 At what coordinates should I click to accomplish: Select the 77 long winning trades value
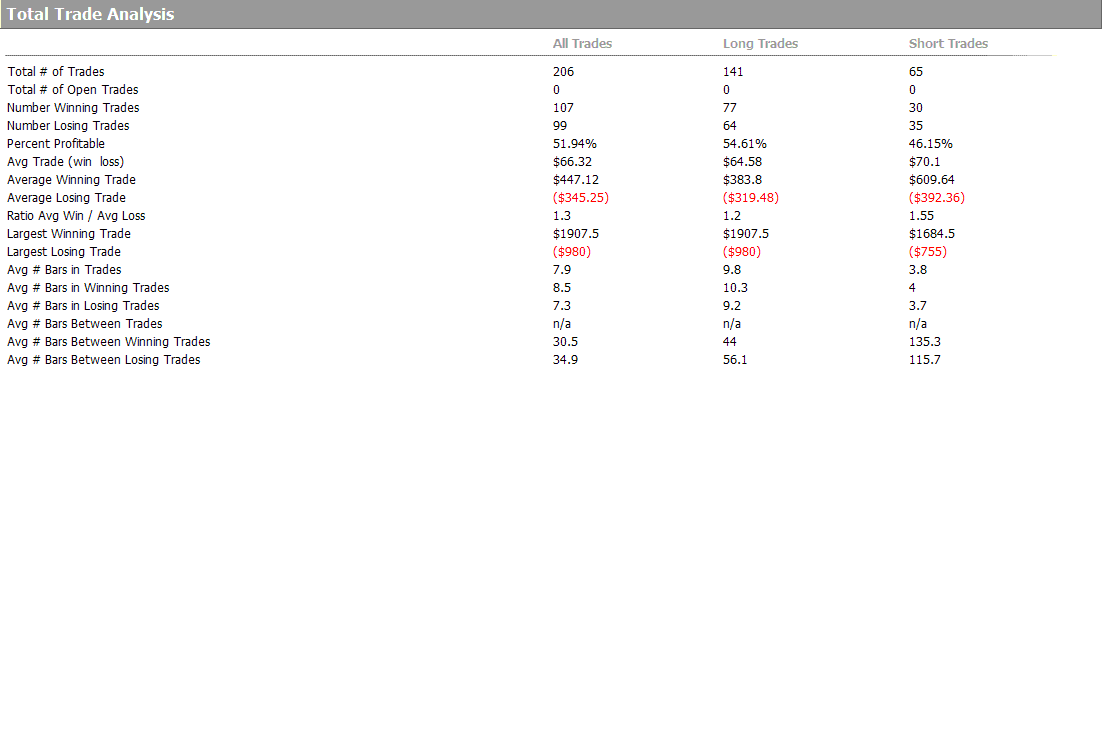(x=730, y=108)
